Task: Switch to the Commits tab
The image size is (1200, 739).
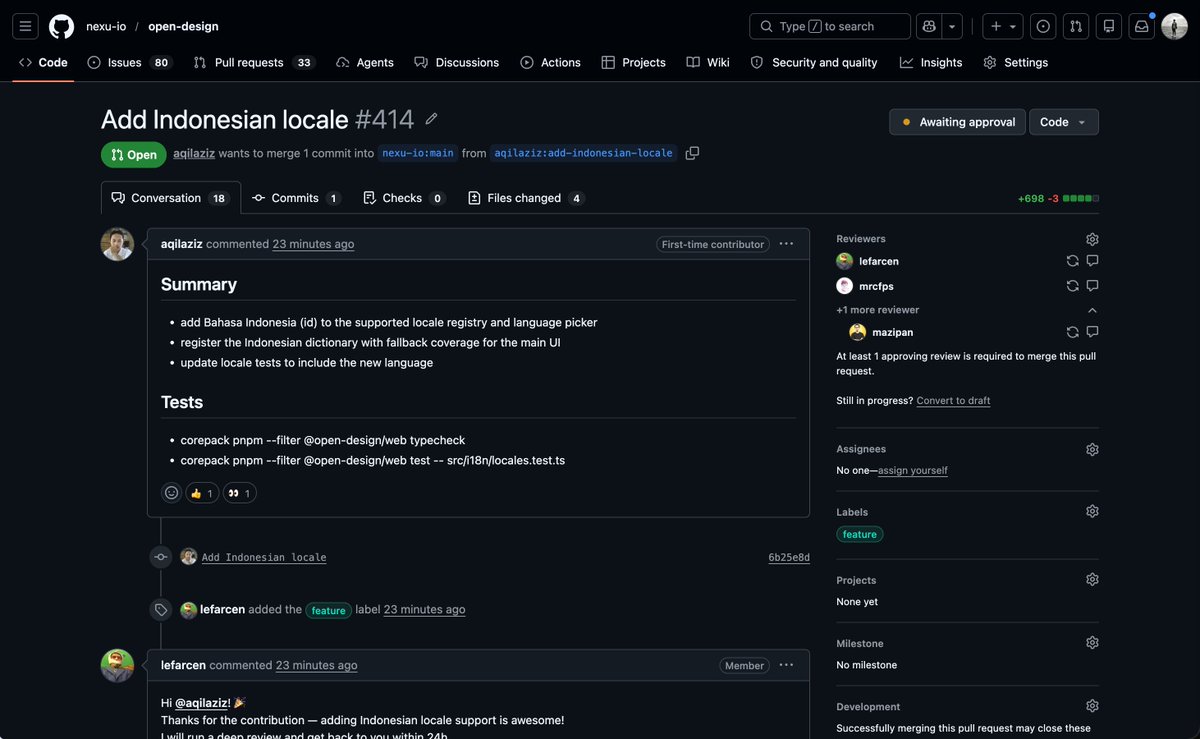Action: pos(296,198)
